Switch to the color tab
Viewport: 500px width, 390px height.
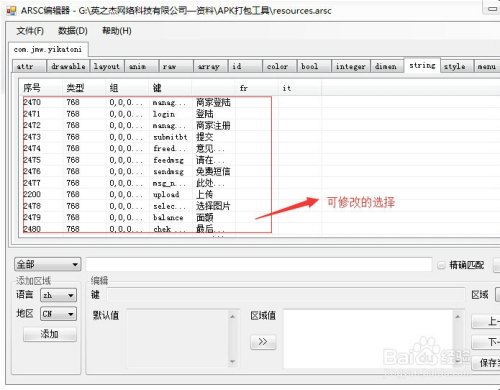[280, 66]
